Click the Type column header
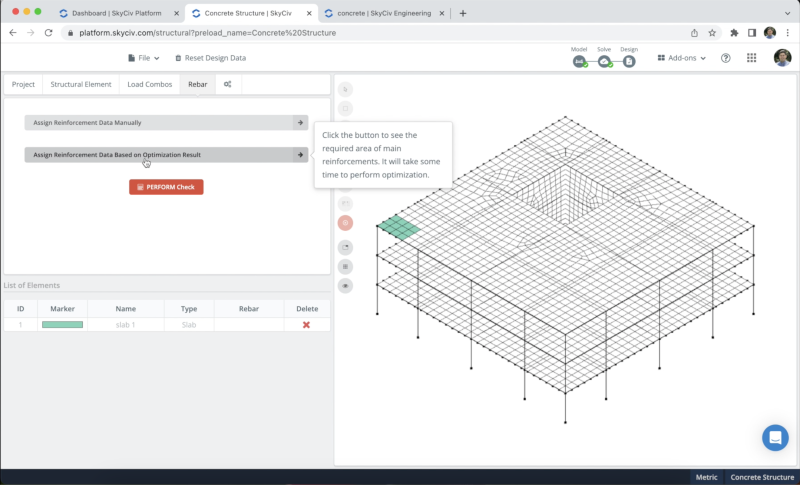Image resolution: width=800 pixels, height=485 pixels. coord(189,309)
